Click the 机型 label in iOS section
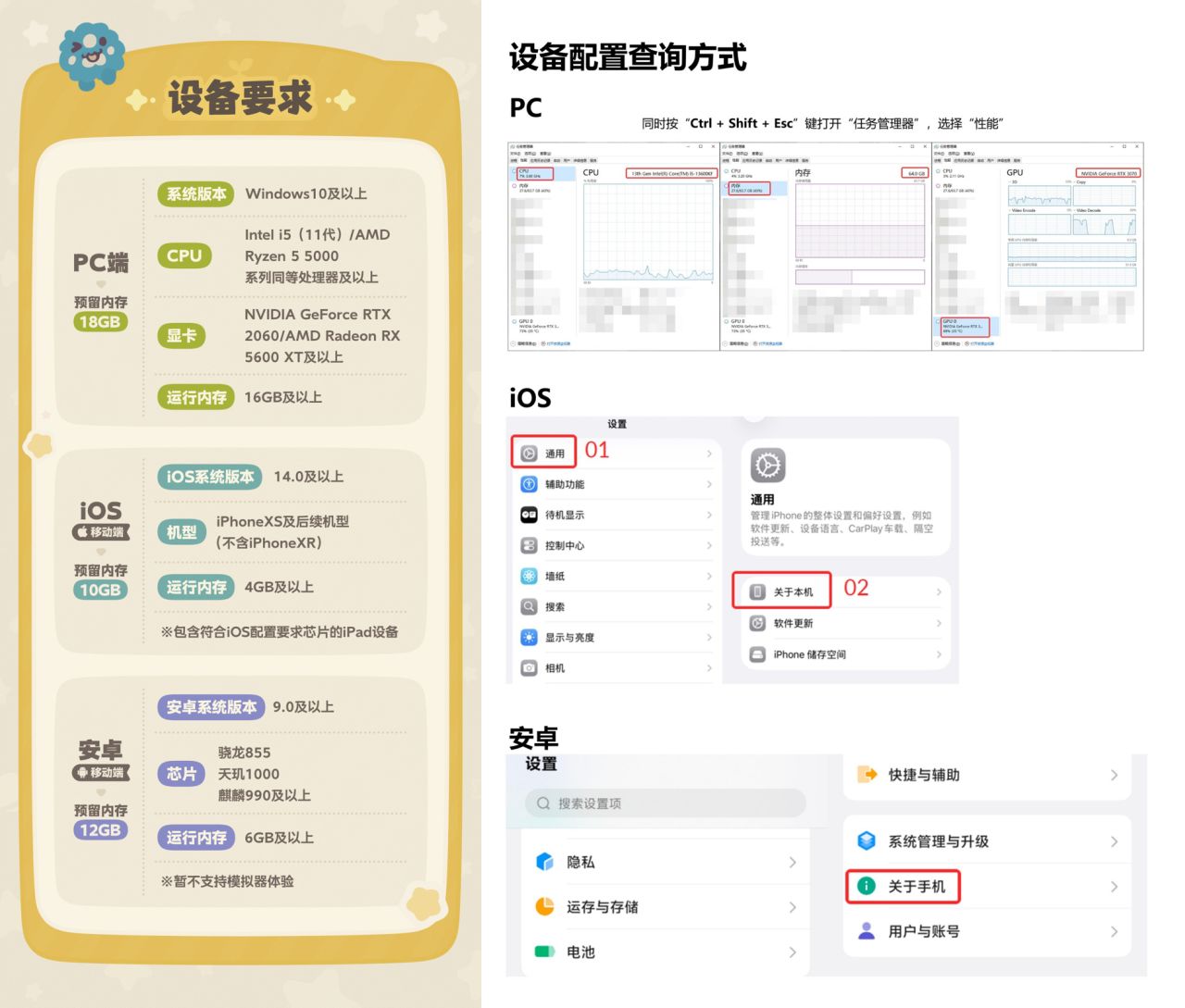 (x=181, y=532)
